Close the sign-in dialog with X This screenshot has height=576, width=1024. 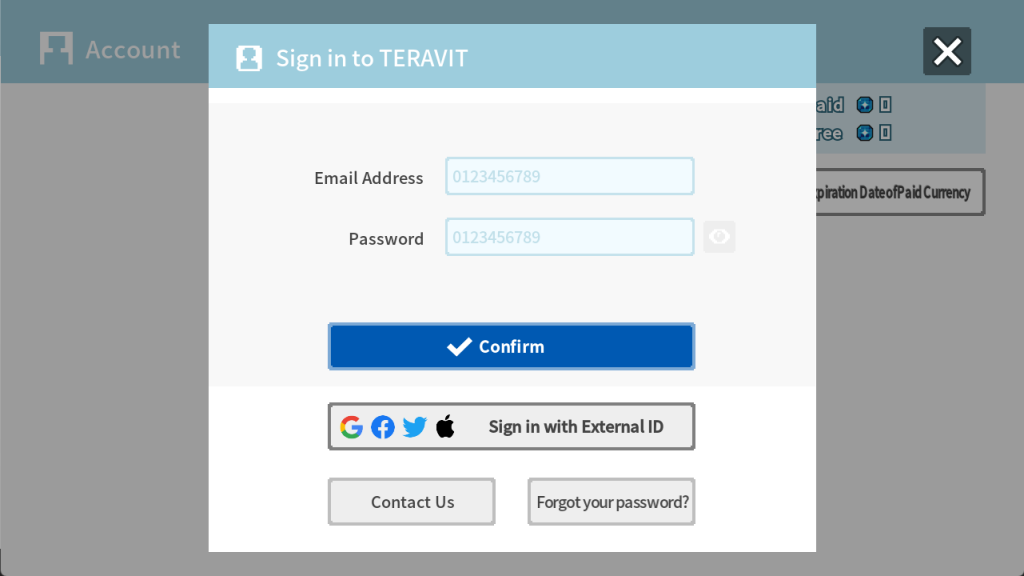pyautogui.click(x=947, y=52)
